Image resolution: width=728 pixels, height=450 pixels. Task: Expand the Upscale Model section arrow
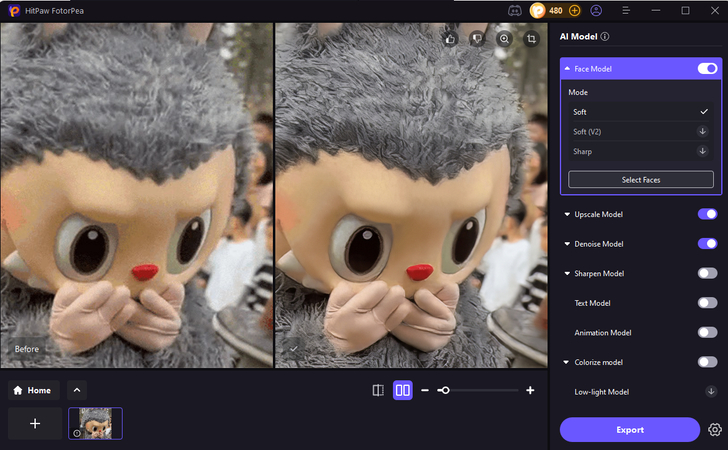click(567, 215)
